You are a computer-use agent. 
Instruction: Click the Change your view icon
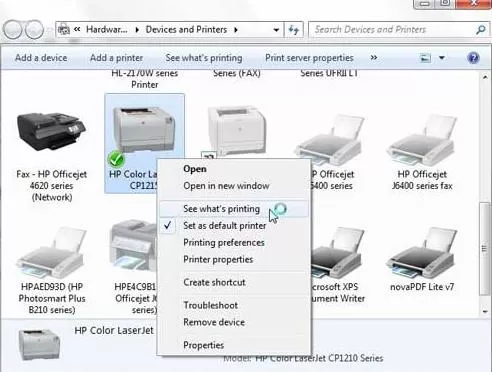(x=425, y=58)
